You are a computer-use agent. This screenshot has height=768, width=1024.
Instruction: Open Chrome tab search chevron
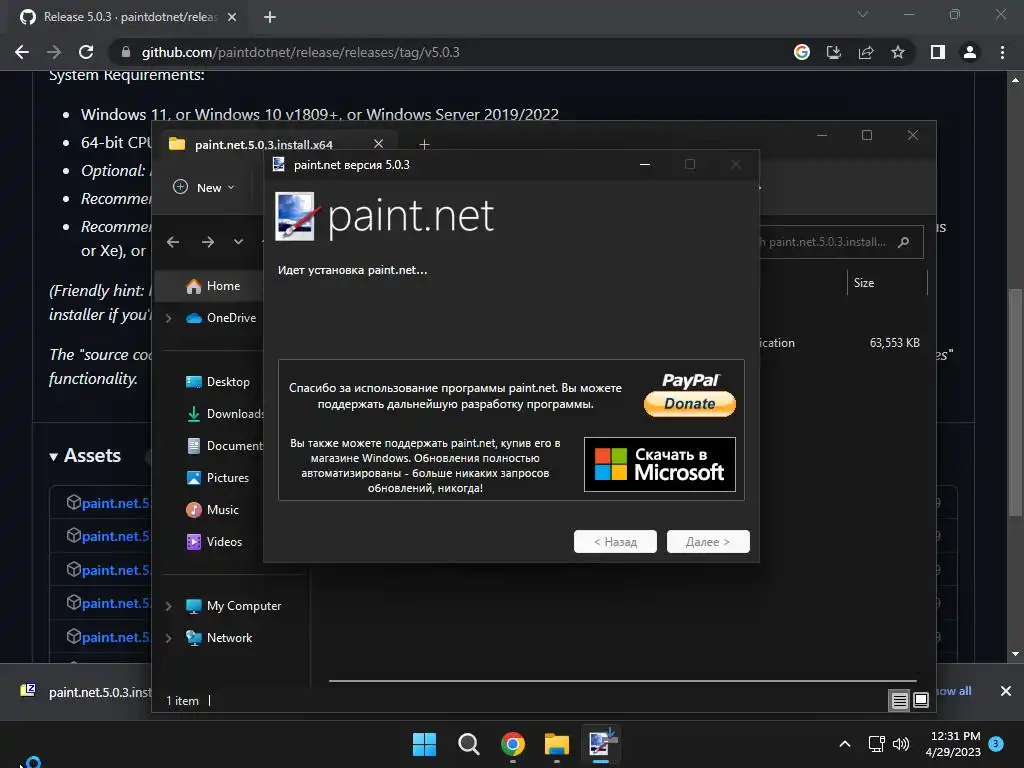pos(863,14)
